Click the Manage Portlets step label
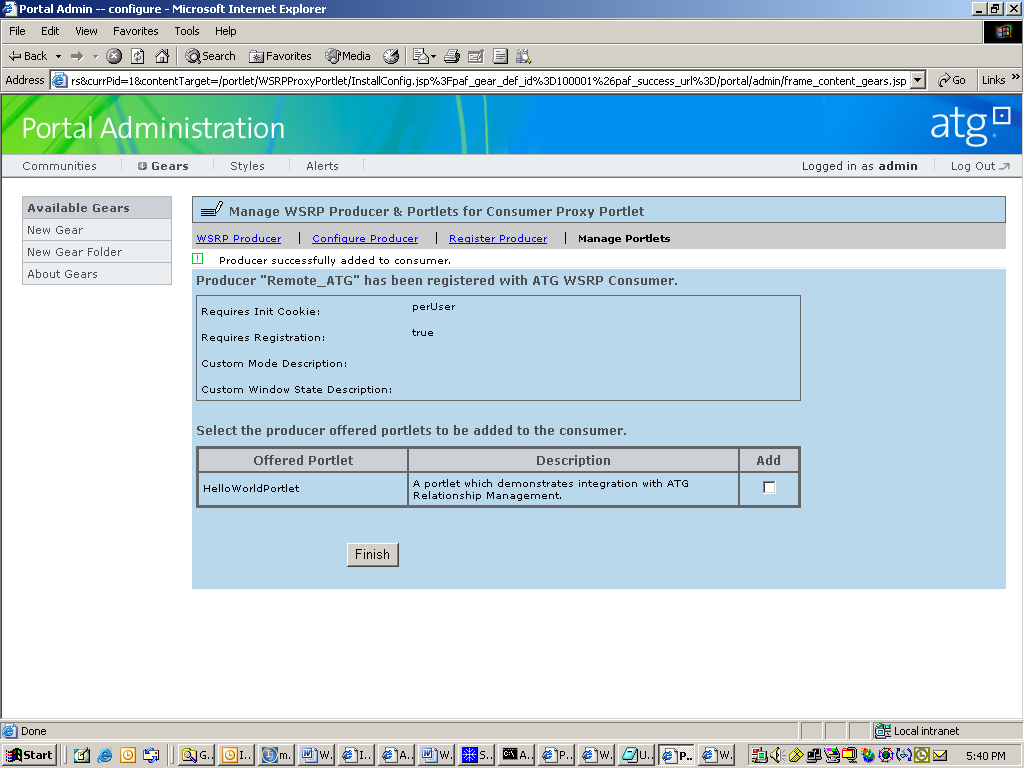This screenshot has height=768, width=1024. coord(624,238)
